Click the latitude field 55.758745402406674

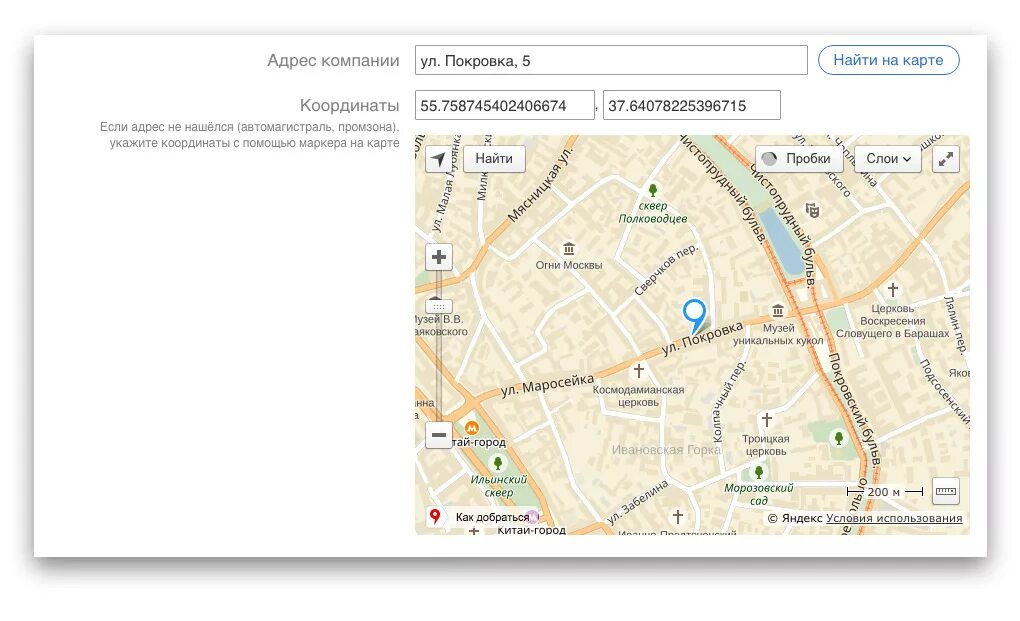click(x=505, y=105)
